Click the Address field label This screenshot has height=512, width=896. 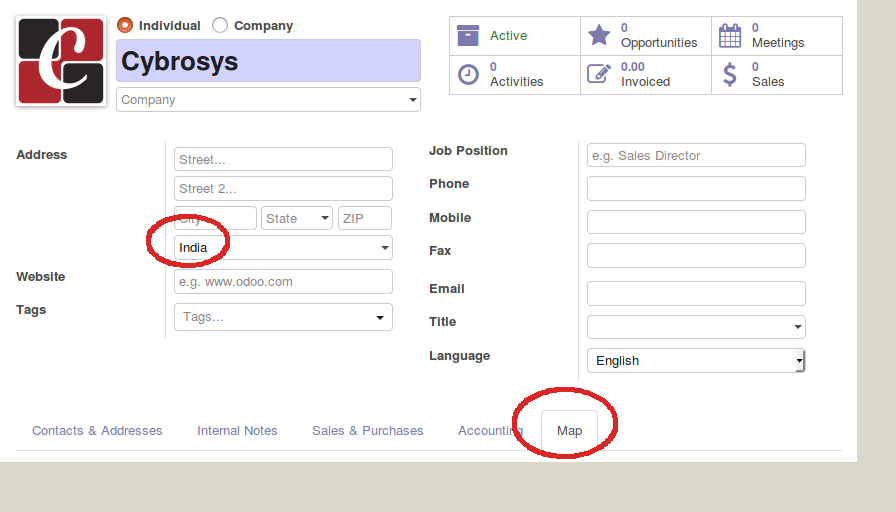click(42, 155)
